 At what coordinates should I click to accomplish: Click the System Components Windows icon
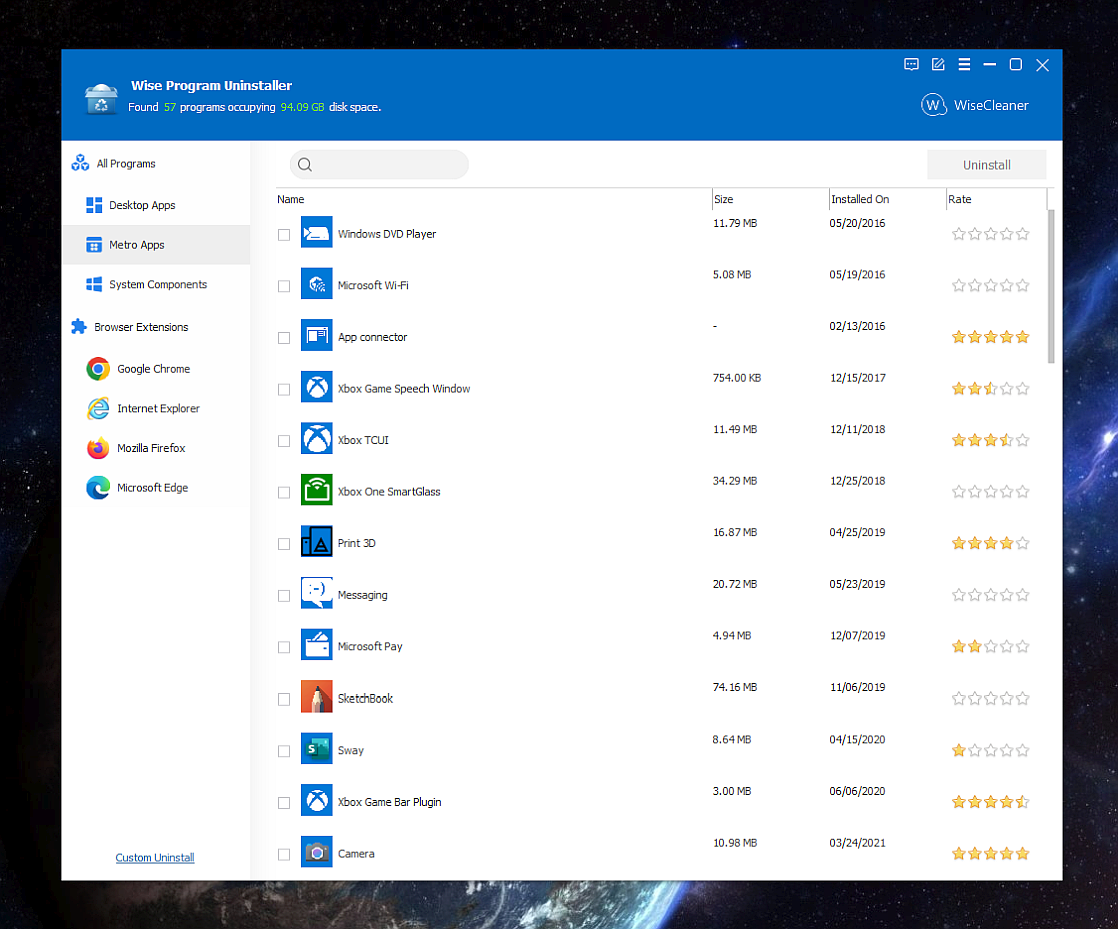coord(93,284)
